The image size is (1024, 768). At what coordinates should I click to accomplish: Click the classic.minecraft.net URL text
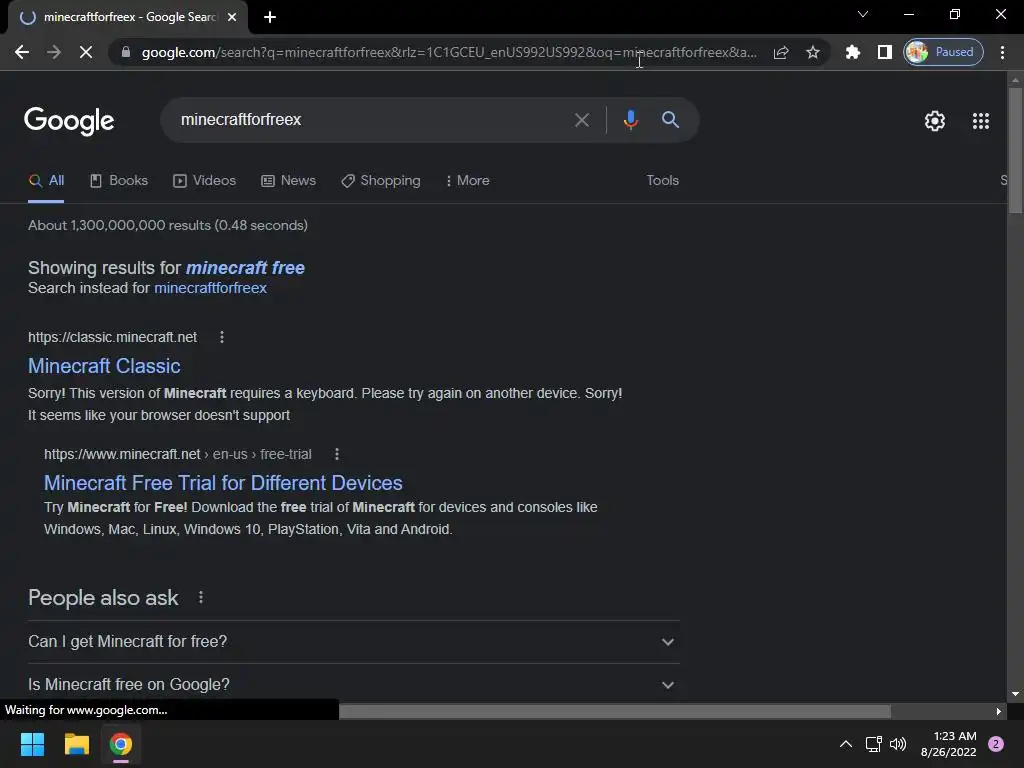[112, 337]
